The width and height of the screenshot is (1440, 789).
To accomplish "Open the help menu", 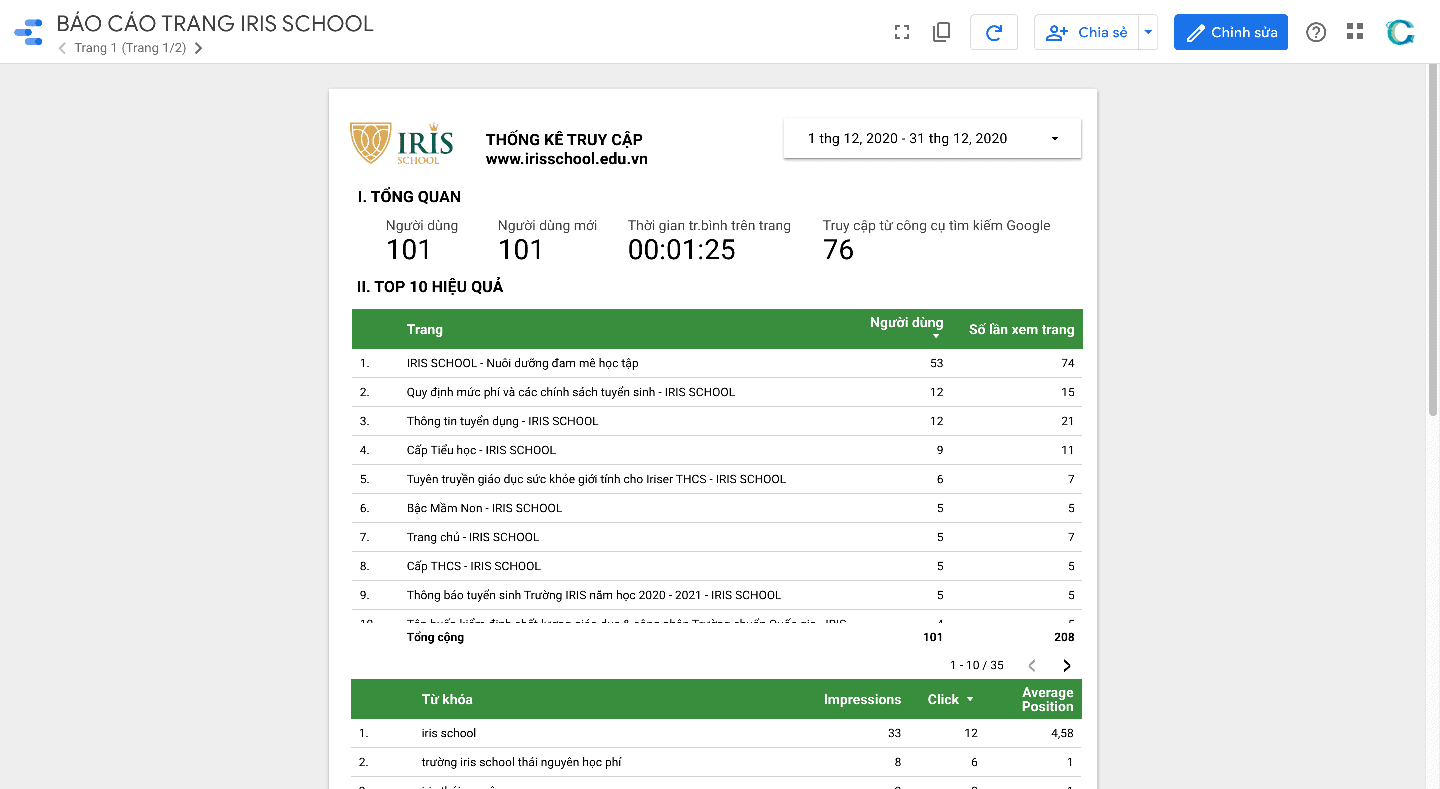I will (1316, 32).
